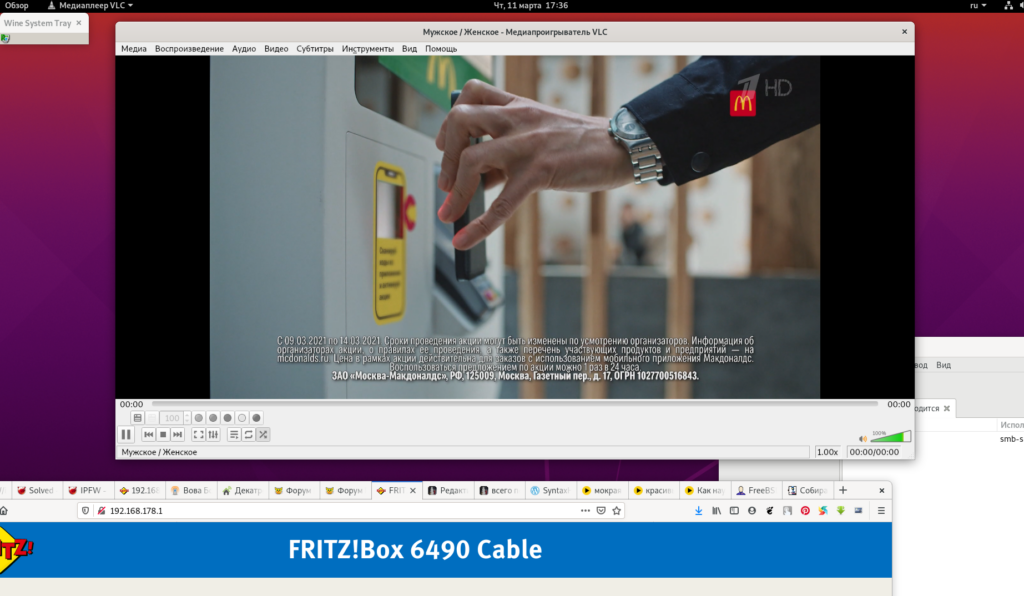The width and height of the screenshot is (1024, 596).
Task: Switch to the Собира browser tab
Action: 807,490
